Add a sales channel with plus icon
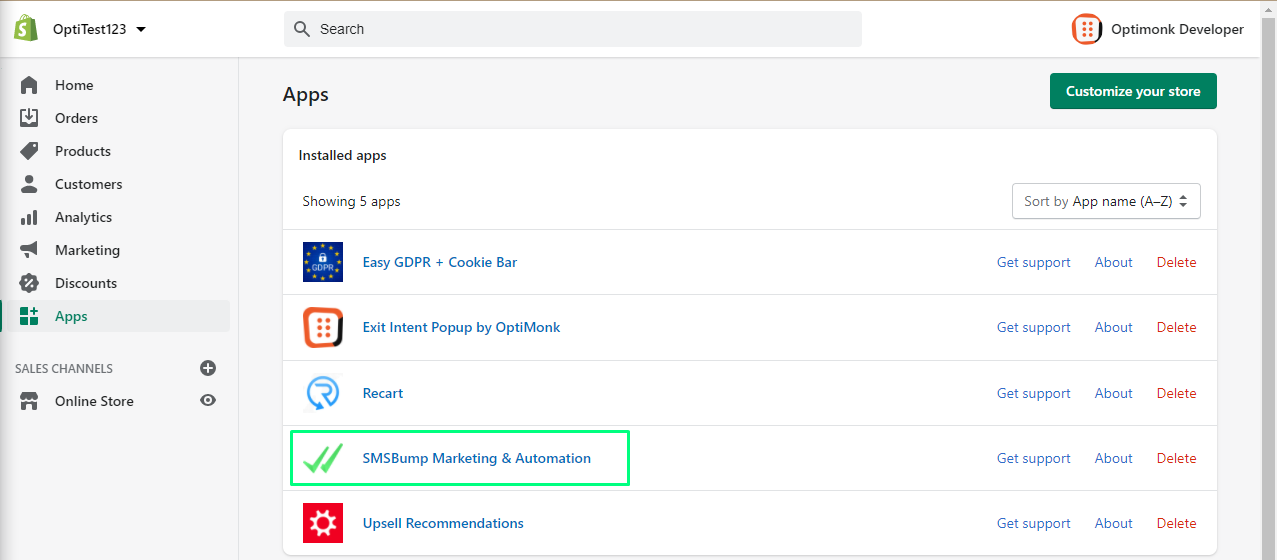 tap(208, 368)
